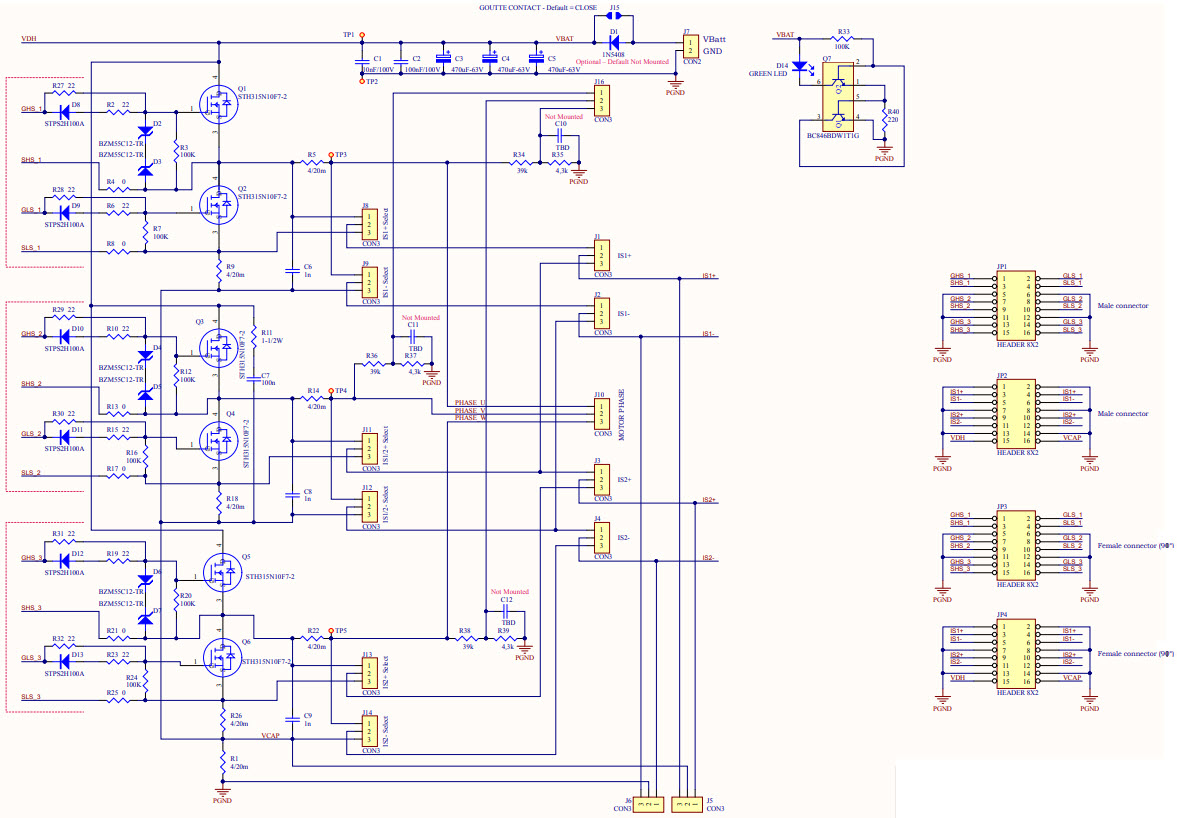
Task: Select the Q7 BC846BDW1T1G transistor symbol
Action: click(840, 100)
